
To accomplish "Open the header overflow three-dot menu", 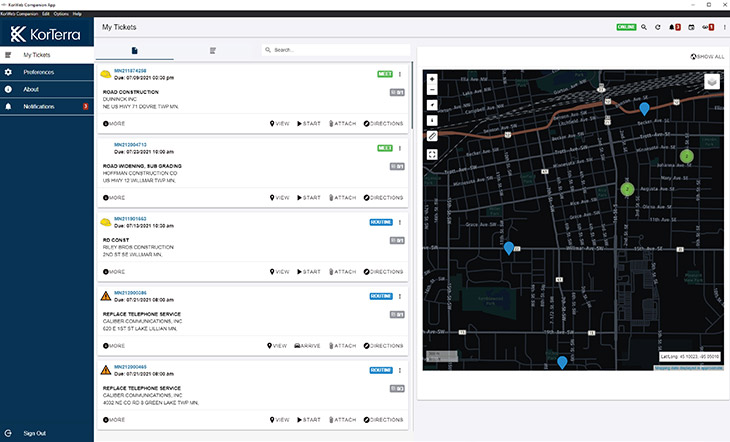I will [724, 27].
